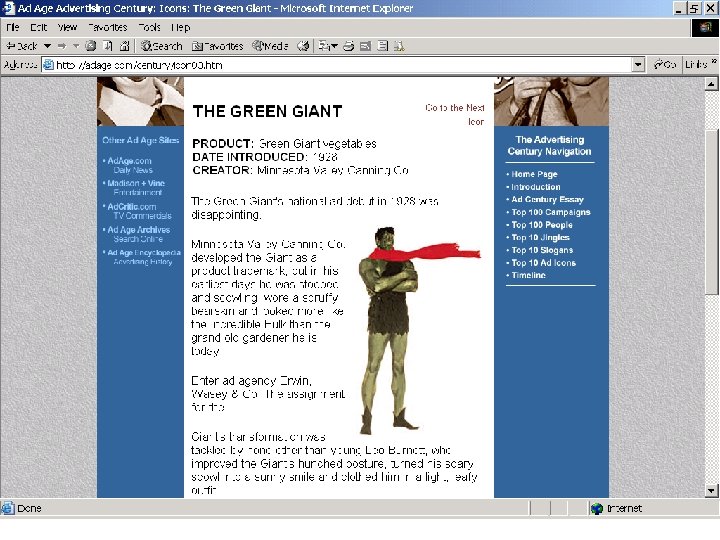Click The Advertising Century Navigation heading
The height and width of the screenshot is (540, 720).
point(550,146)
